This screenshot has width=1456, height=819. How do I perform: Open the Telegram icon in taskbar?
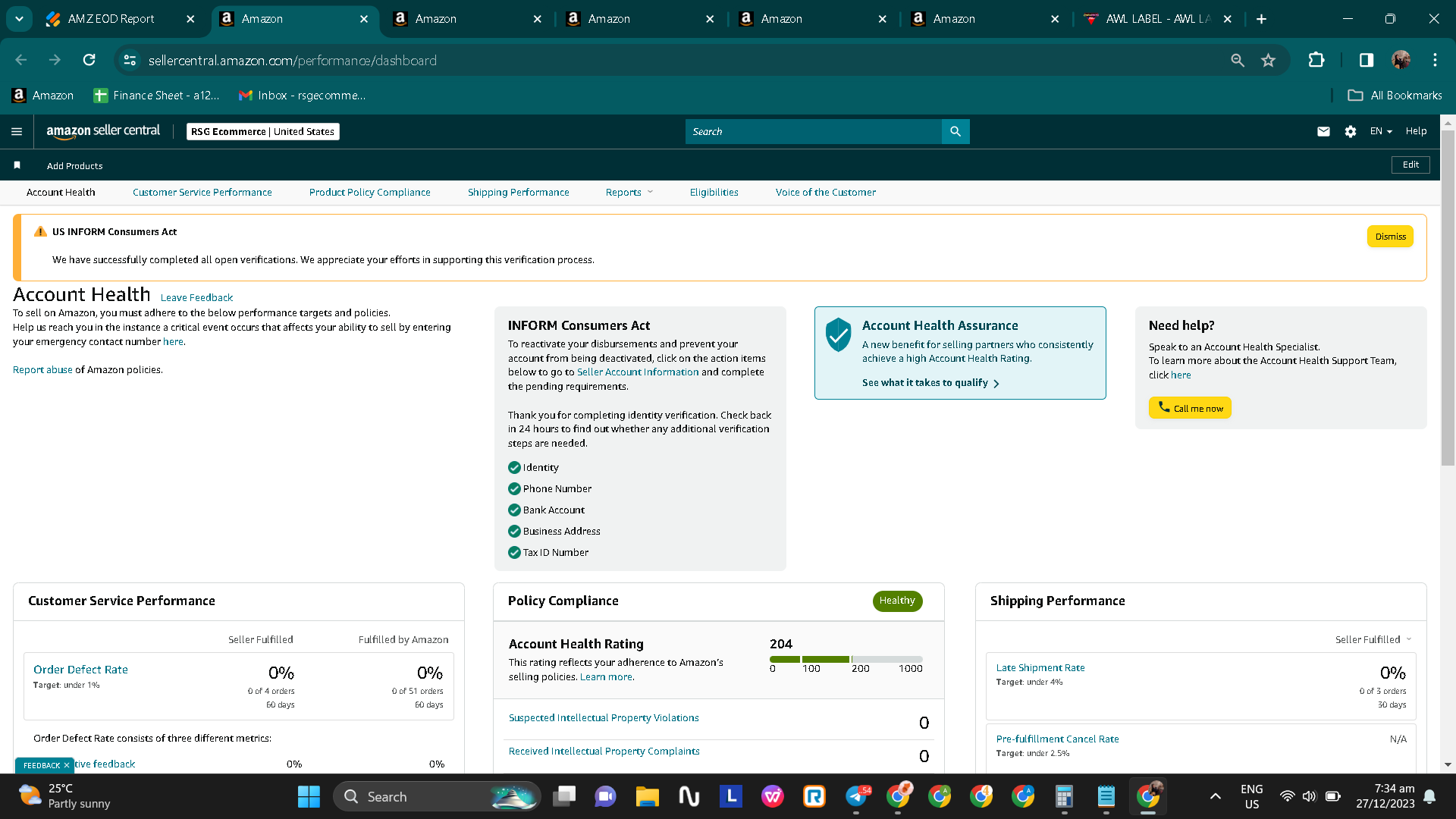(x=857, y=797)
